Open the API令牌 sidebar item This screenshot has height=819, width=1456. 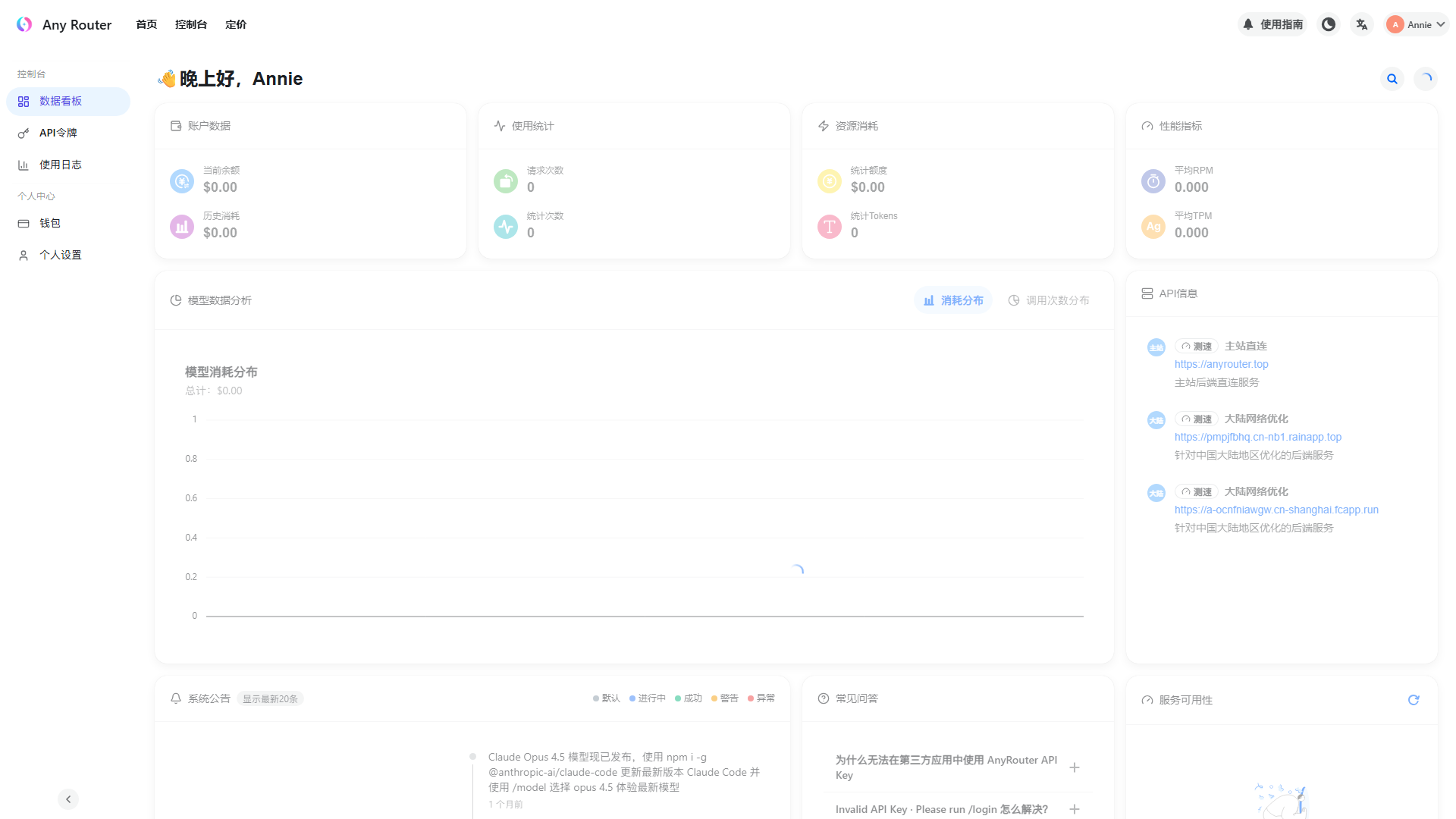coord(58,133)
